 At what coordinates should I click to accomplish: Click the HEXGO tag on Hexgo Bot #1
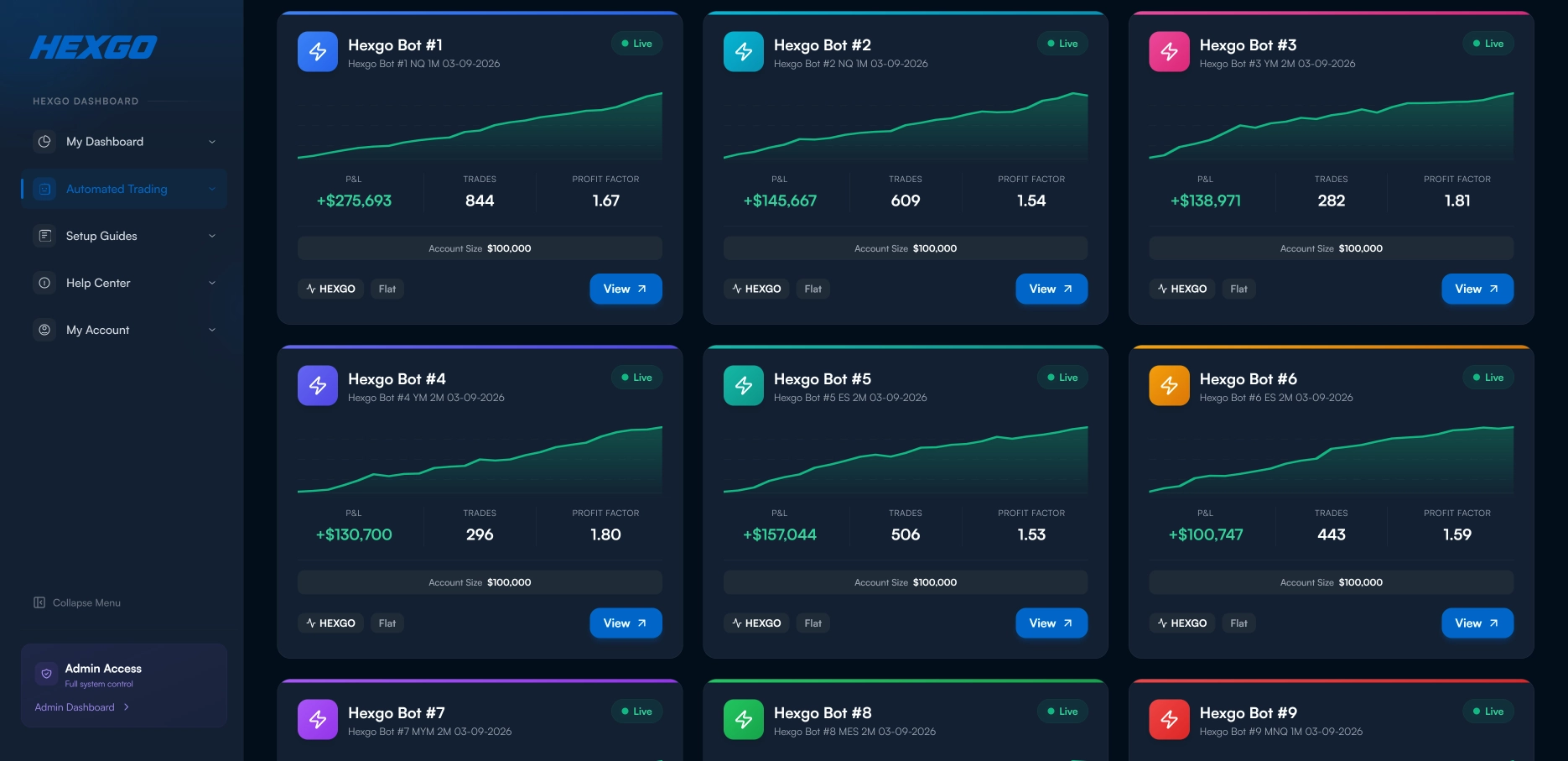point(330,289)
